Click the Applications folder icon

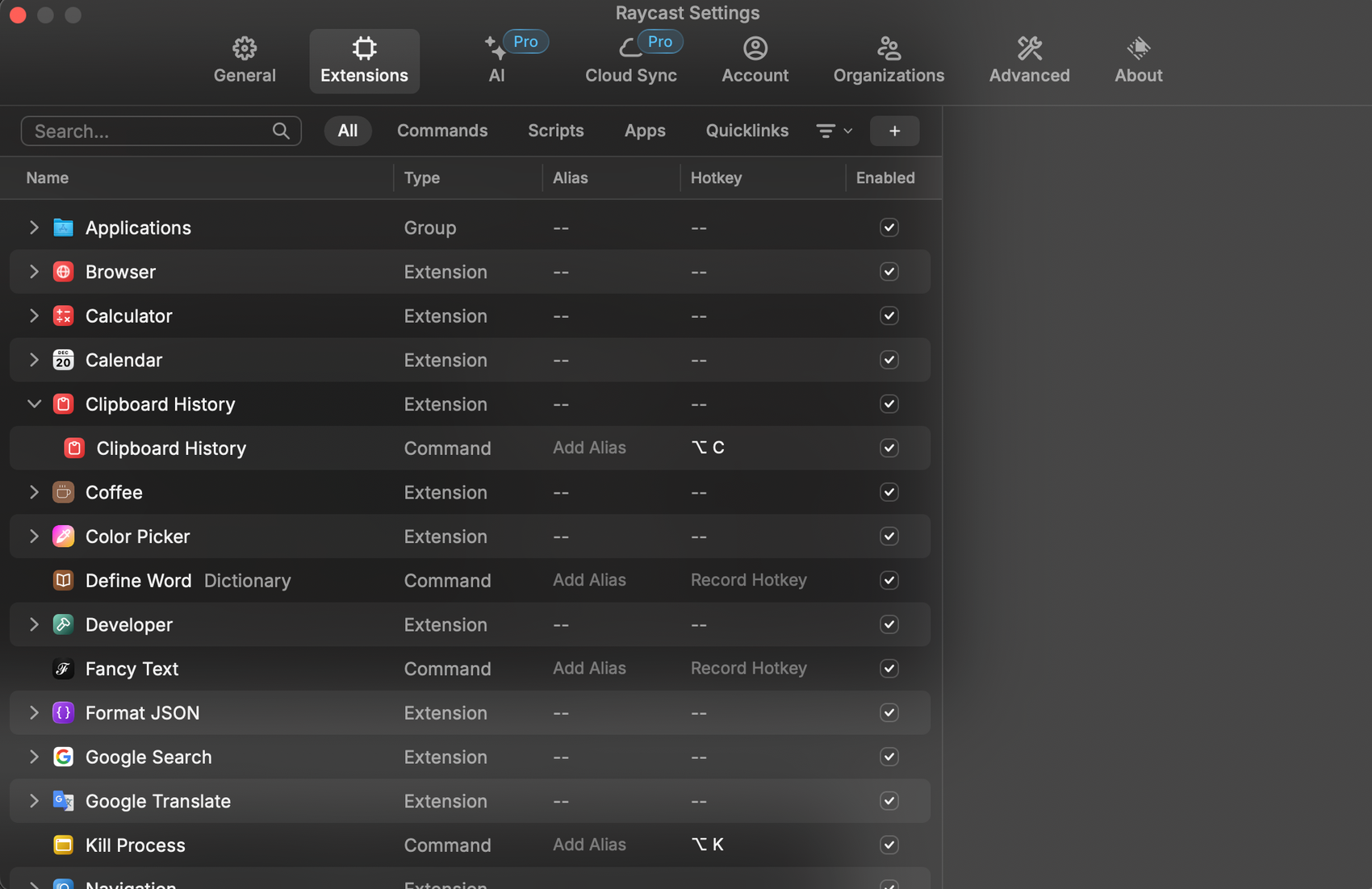[63, 227]
